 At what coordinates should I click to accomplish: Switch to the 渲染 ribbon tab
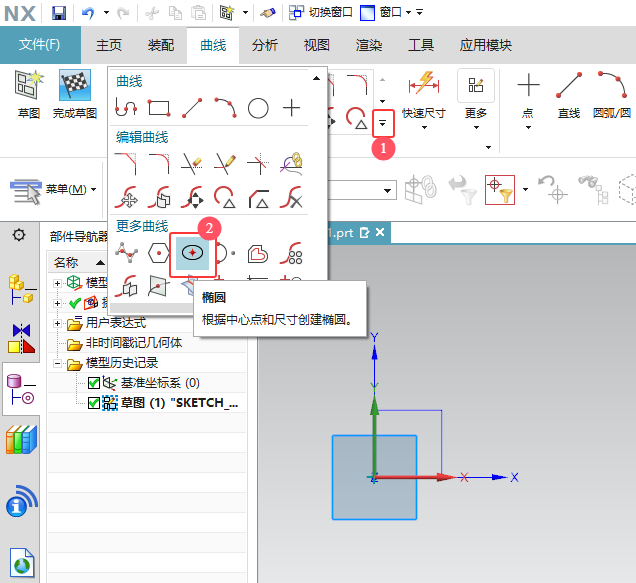(x=369, y=45)
